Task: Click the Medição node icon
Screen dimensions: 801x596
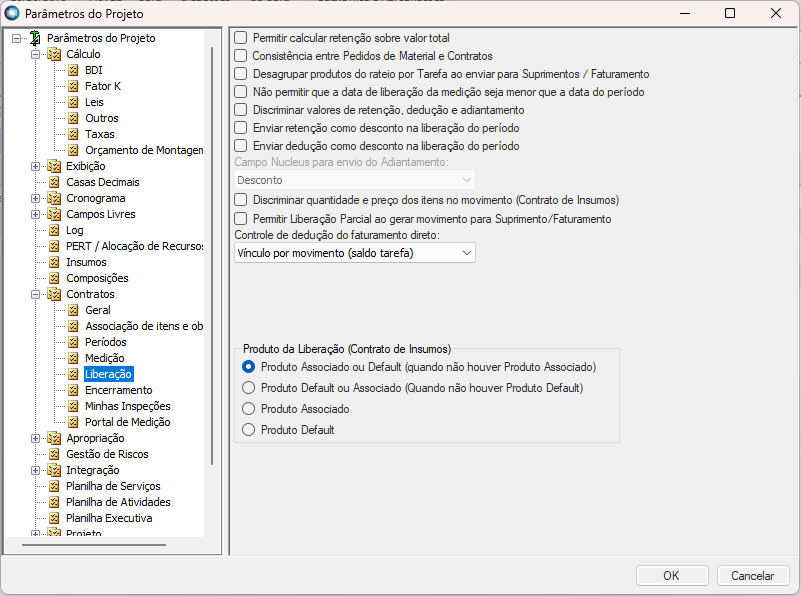Action: [x=73, y=358]
